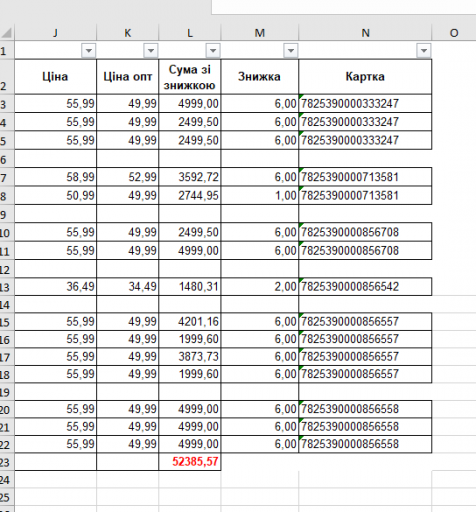
Task: Select card 782539000713581 in row 7
Action: pos(365,177)
